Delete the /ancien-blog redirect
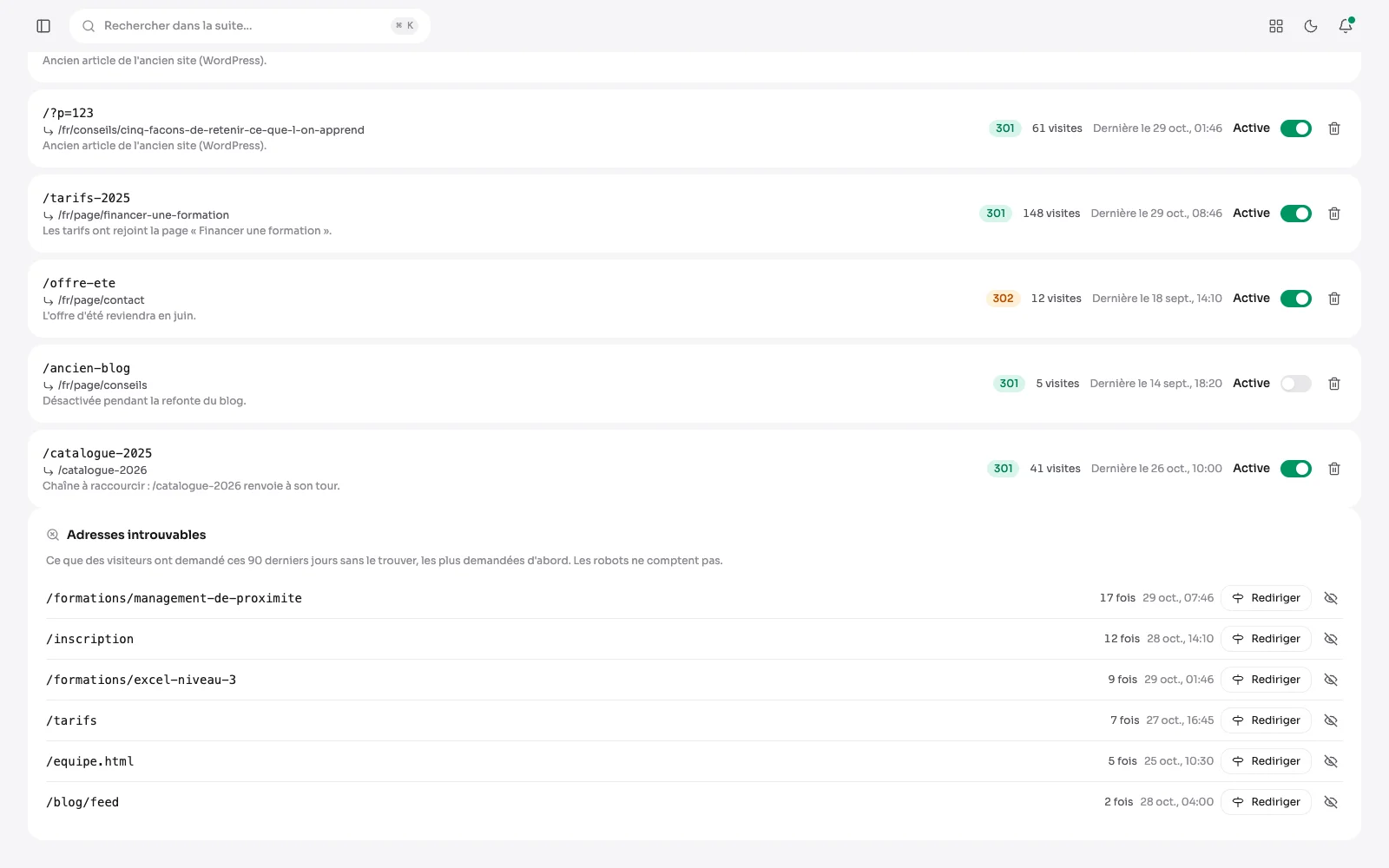This screenshot has height=868, width=1389. [x=1334, y=384]
